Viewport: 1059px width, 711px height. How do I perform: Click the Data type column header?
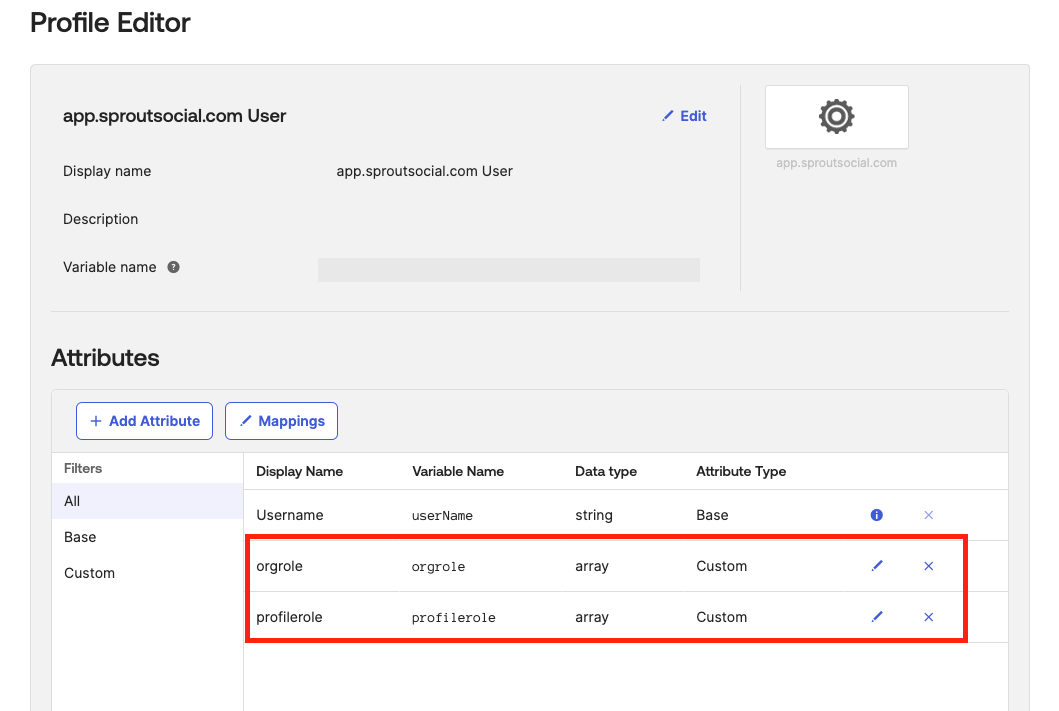point(606,471)
